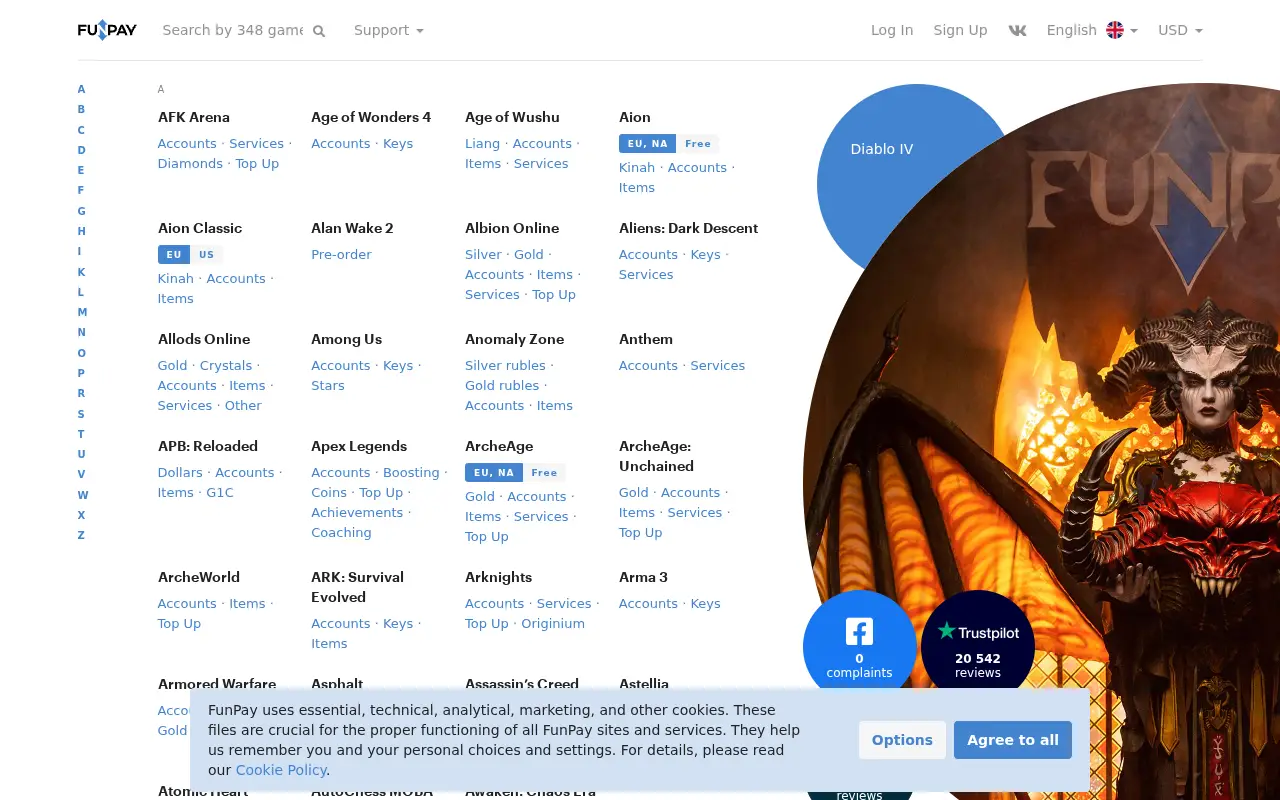Select the EU, NA toggle under Aion
Screen dimensions: 1280x800
pos(647,144)
